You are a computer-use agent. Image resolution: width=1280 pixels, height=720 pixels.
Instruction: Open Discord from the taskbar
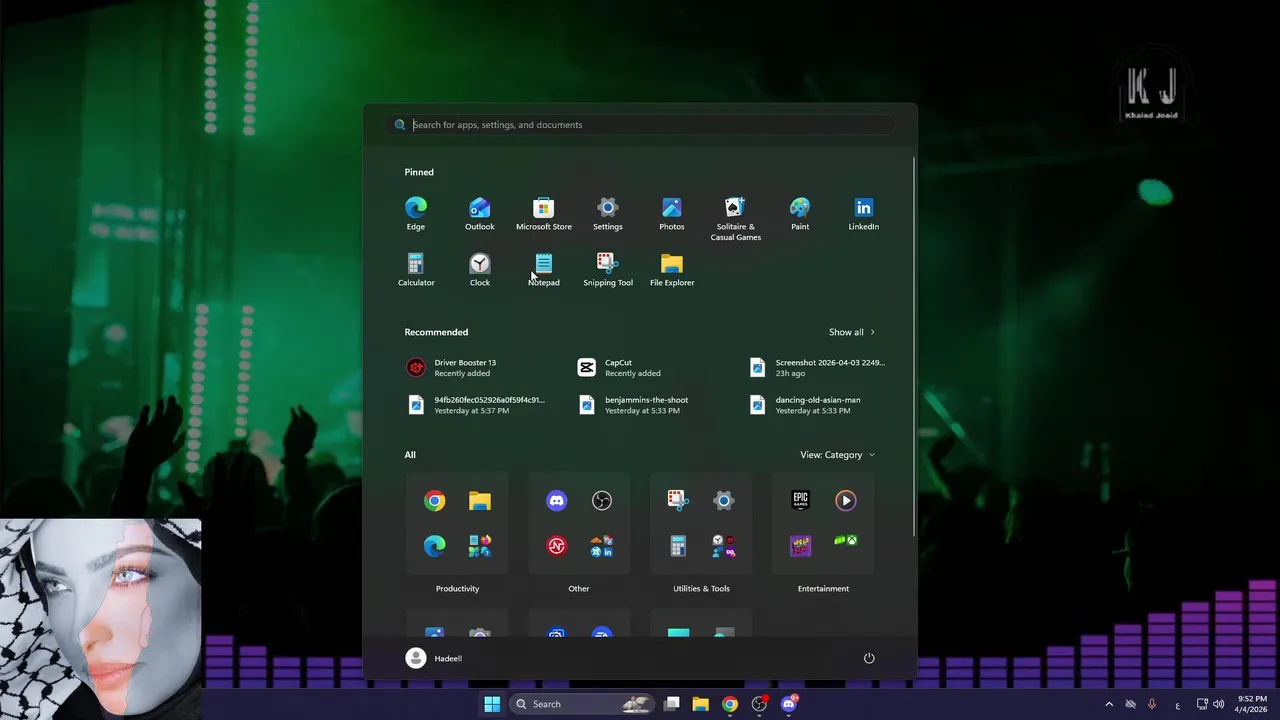click(x=789, y=704)
